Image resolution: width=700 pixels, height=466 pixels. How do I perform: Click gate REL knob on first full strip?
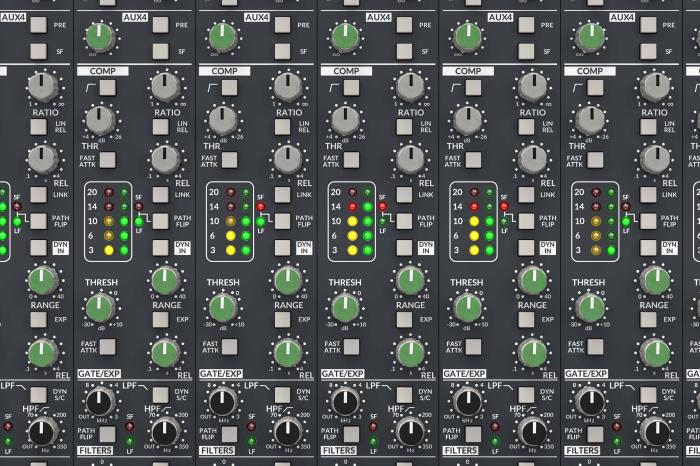pyautogui.click(x=165, y=352)
